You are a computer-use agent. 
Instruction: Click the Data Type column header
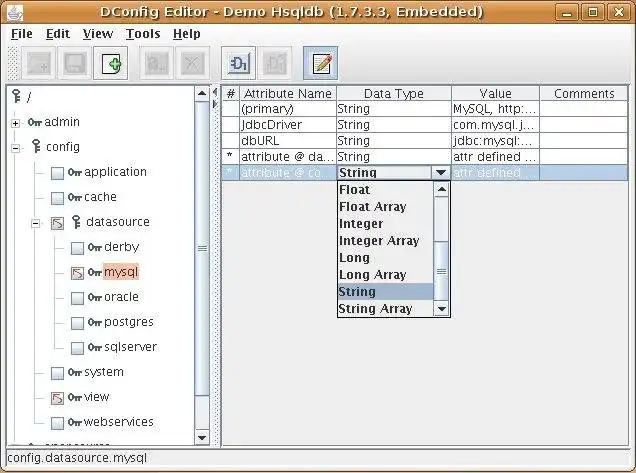tap(394, 94)
